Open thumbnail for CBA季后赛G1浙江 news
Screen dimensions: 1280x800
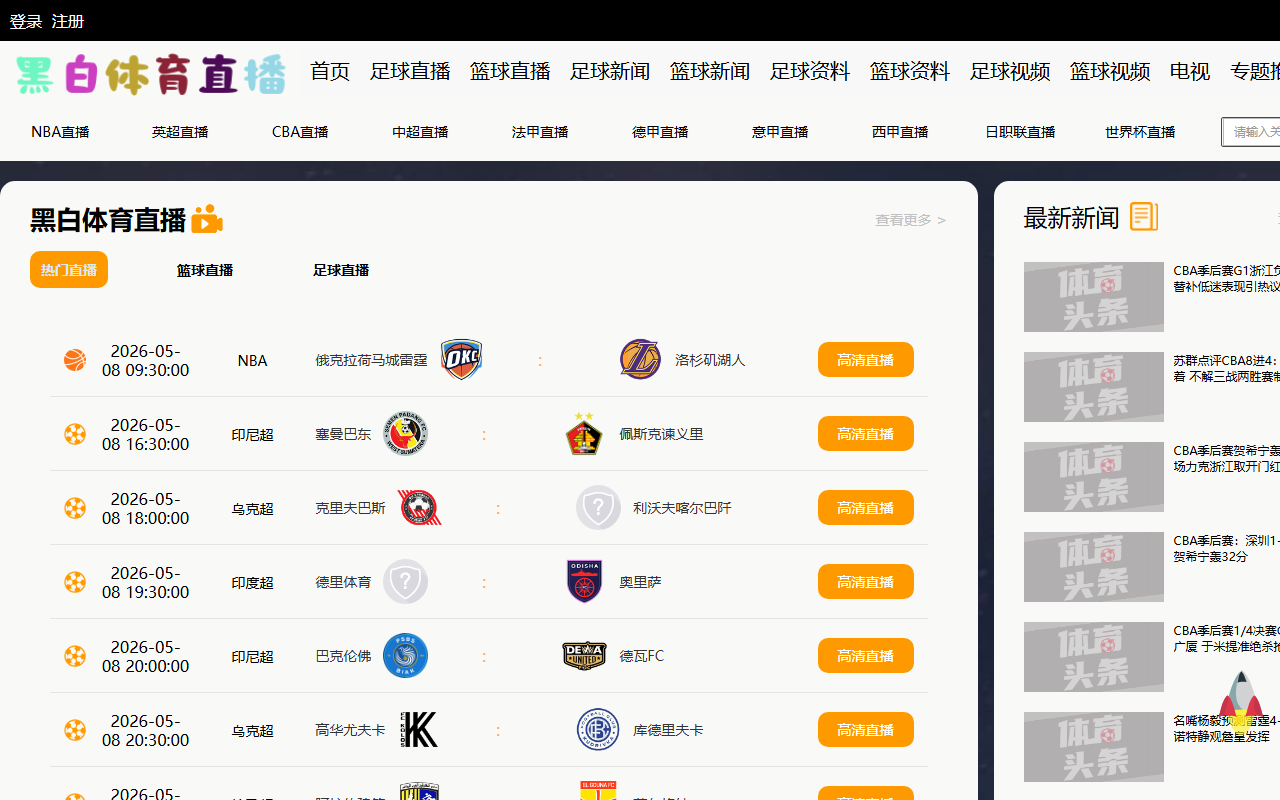click(x=1094, y=297)
